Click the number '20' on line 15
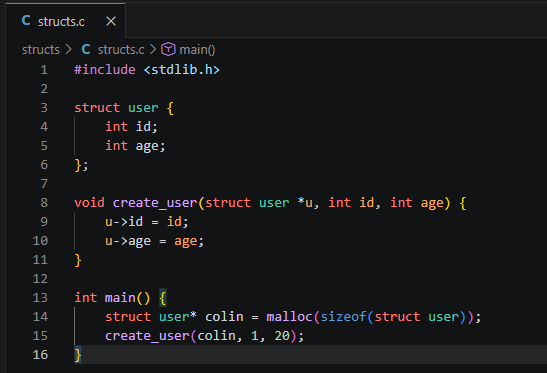Viewport: 547px width, 373px height. [282, 336]
